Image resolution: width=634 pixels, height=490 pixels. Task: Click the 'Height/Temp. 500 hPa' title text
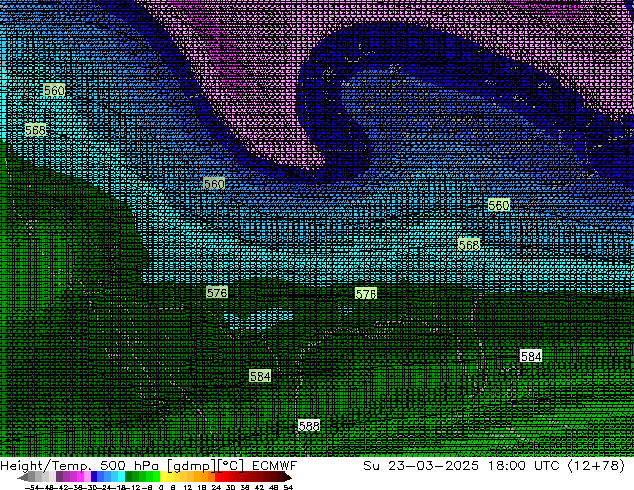pyautogui.click(x=79, y=466)
